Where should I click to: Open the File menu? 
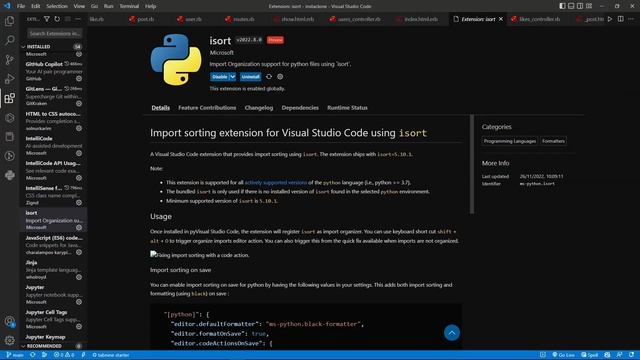(x=21, y=6)
